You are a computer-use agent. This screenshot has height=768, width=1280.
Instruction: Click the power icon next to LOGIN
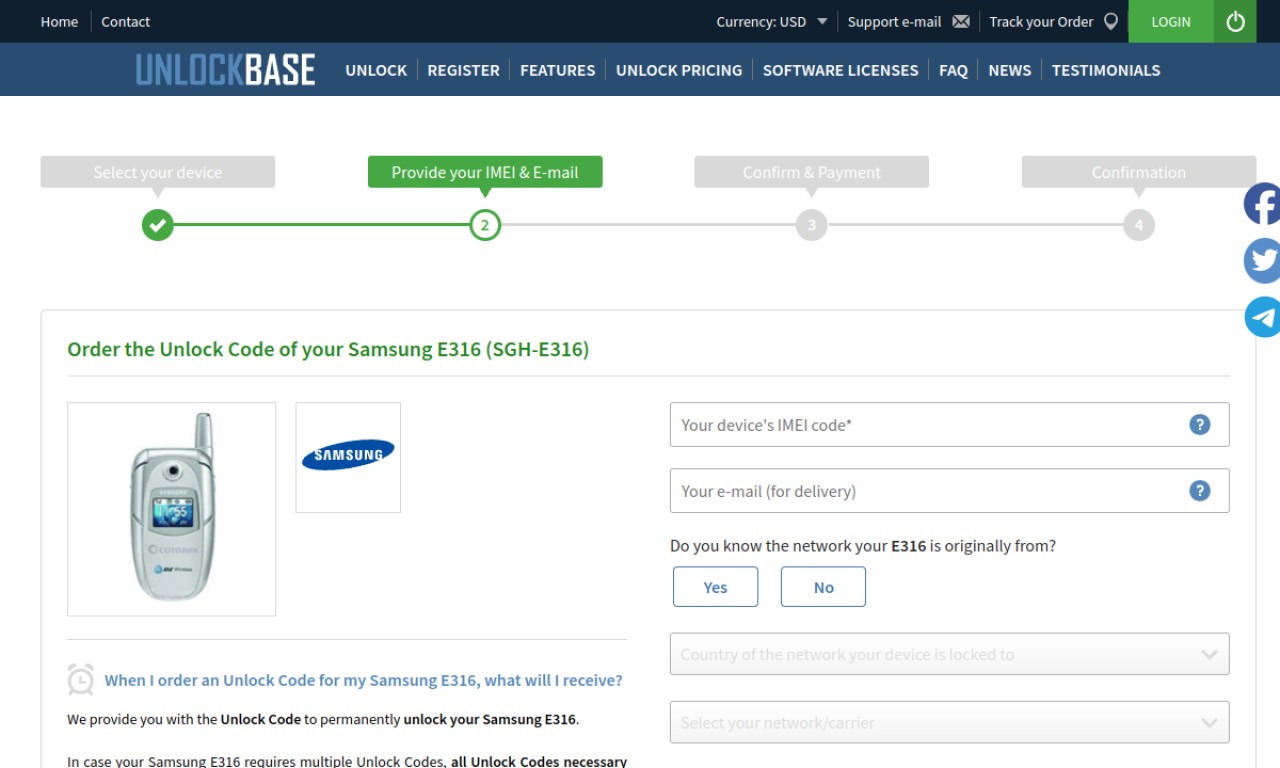[1235, 21]
